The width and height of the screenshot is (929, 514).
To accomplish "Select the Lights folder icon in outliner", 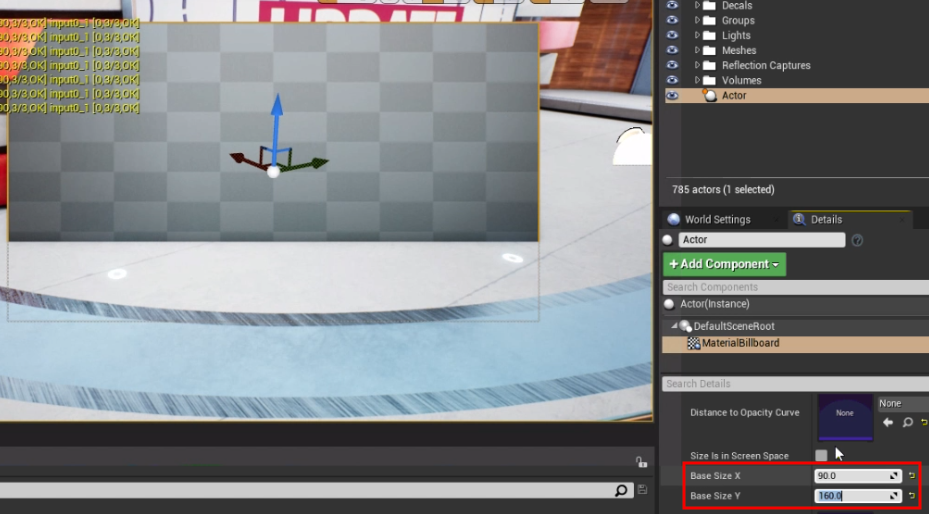I will click(709, 36).
